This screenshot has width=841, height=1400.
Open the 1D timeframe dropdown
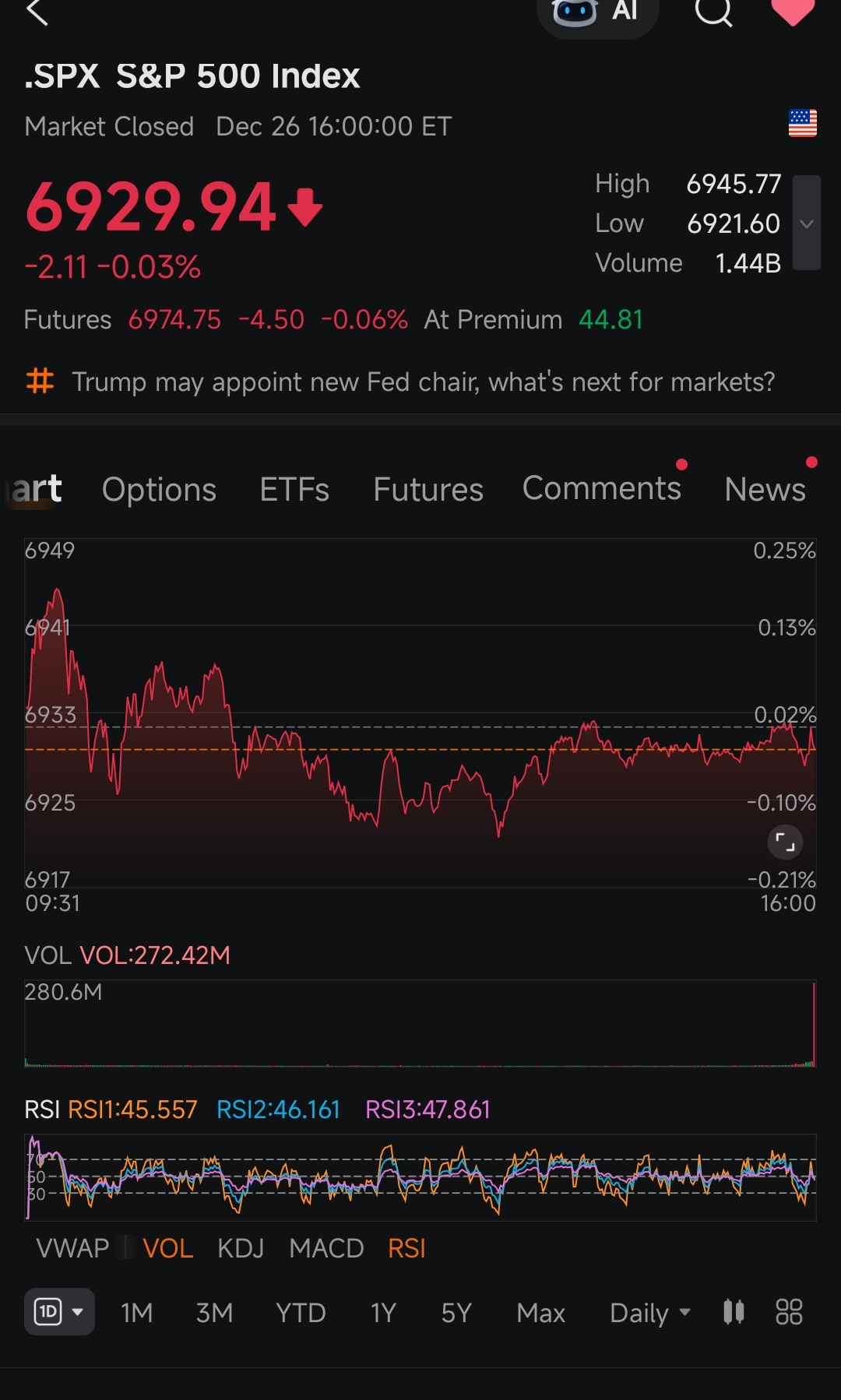(59, 1312)
